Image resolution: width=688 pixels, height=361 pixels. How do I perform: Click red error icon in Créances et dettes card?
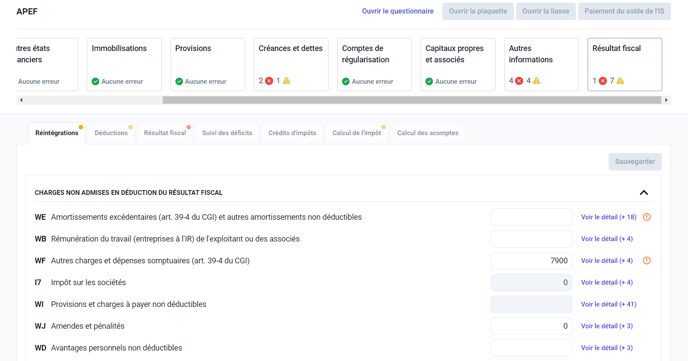point(269,81)
